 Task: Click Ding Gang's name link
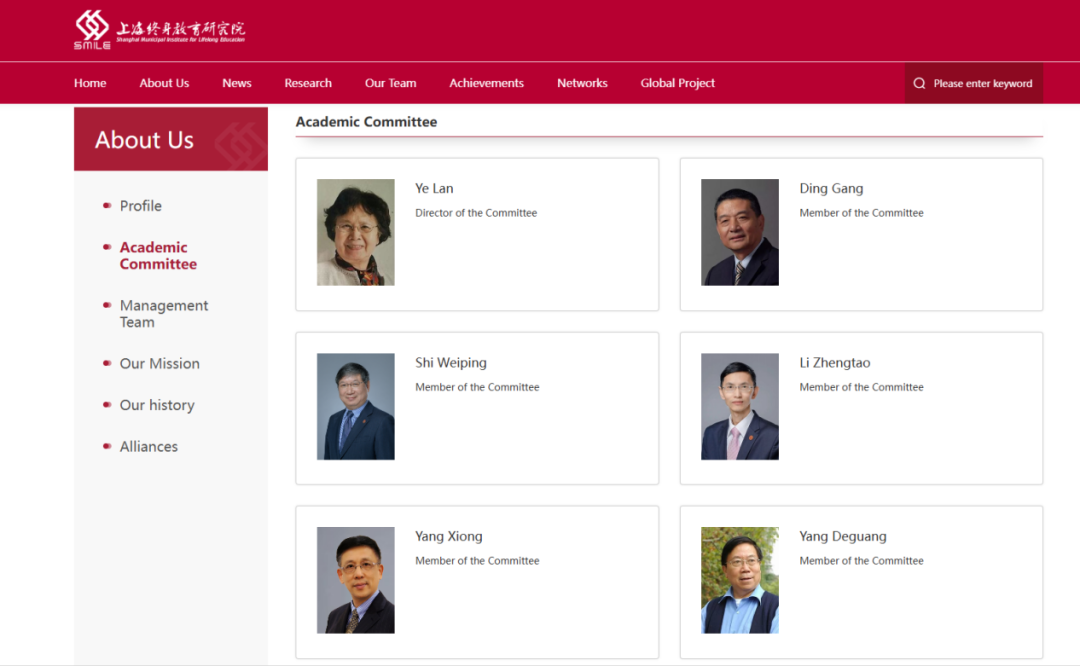click(x=831, y=188)
